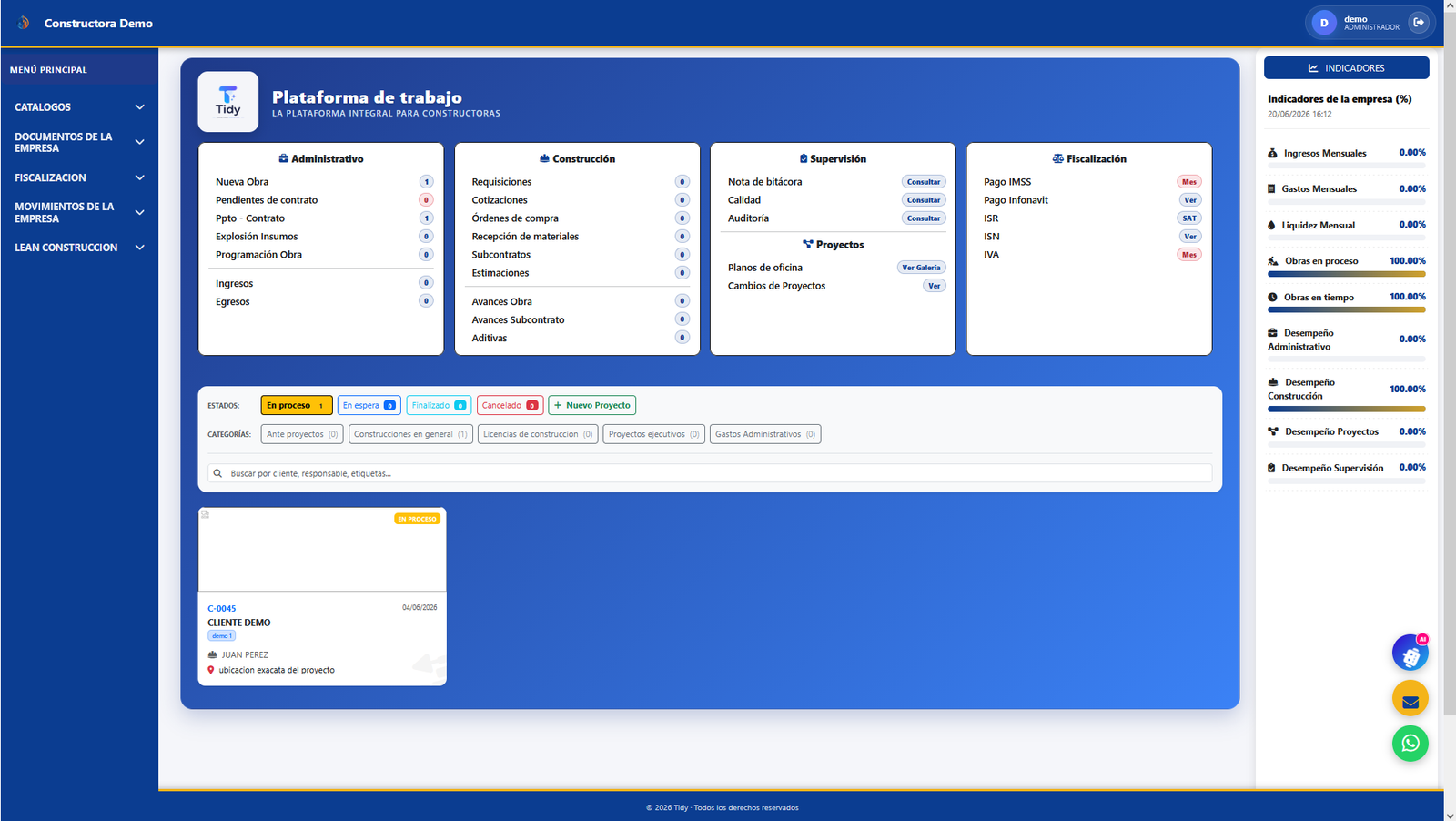Click Mes button for Pago IMSS
The width and height of the screenshot is (1456, 821).
click(x=1189, y=182)
